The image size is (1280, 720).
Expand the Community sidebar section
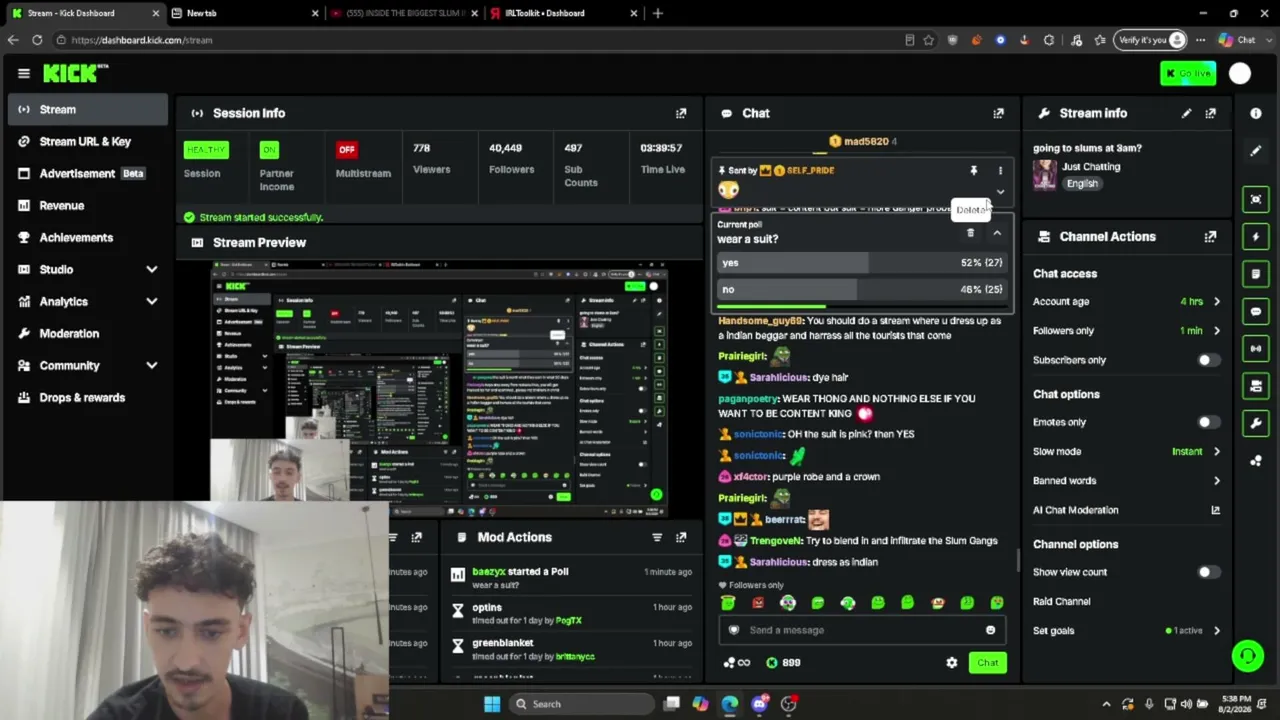tap(151, 365)
